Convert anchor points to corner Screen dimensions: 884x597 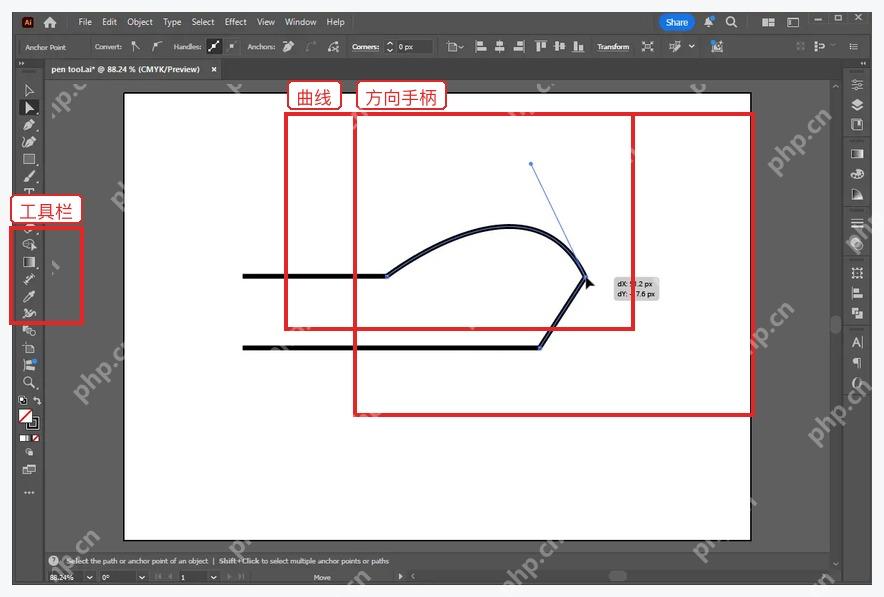pos(135,47)
